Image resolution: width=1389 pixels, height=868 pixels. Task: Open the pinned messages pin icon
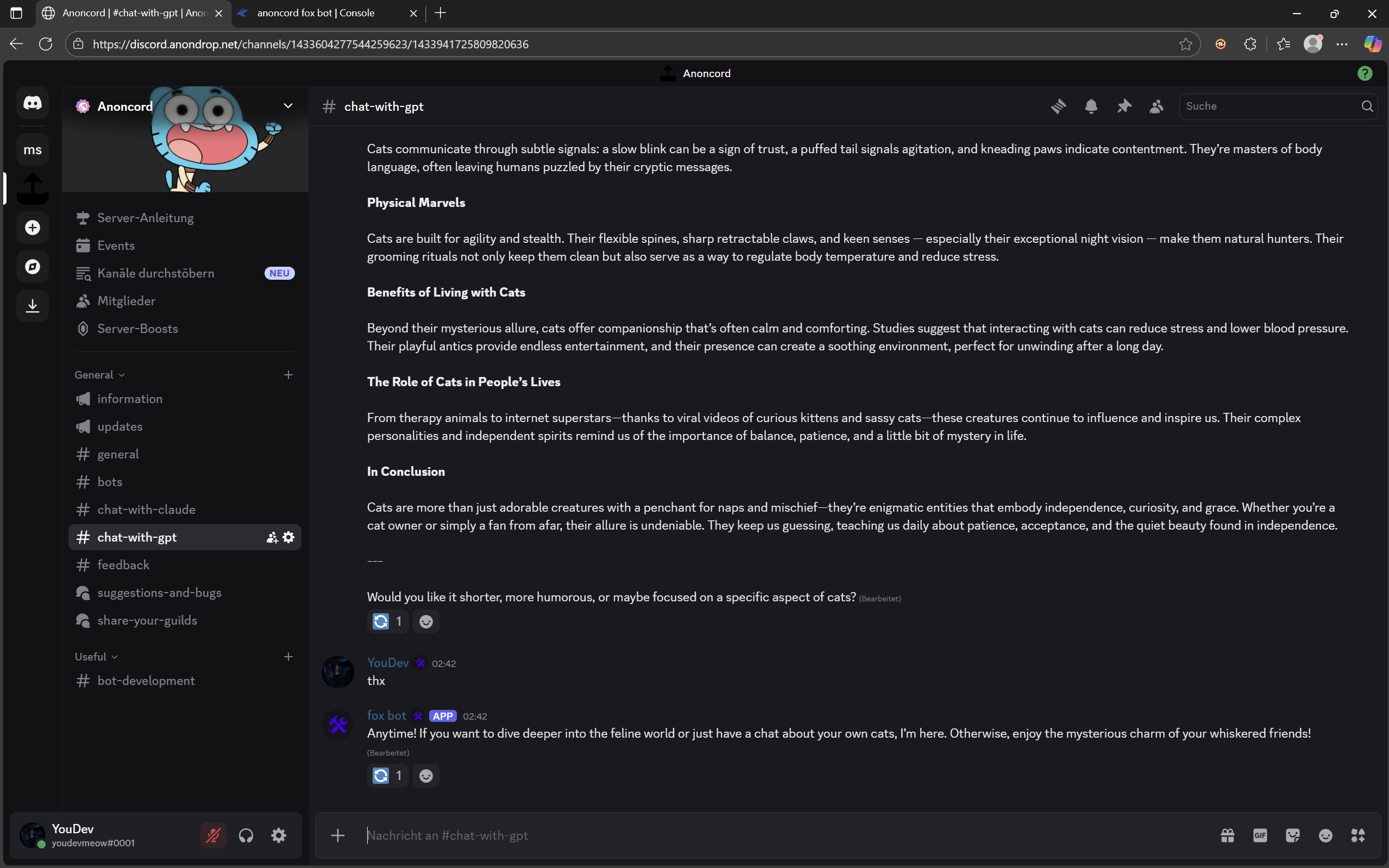click(x=1124, y=106)
